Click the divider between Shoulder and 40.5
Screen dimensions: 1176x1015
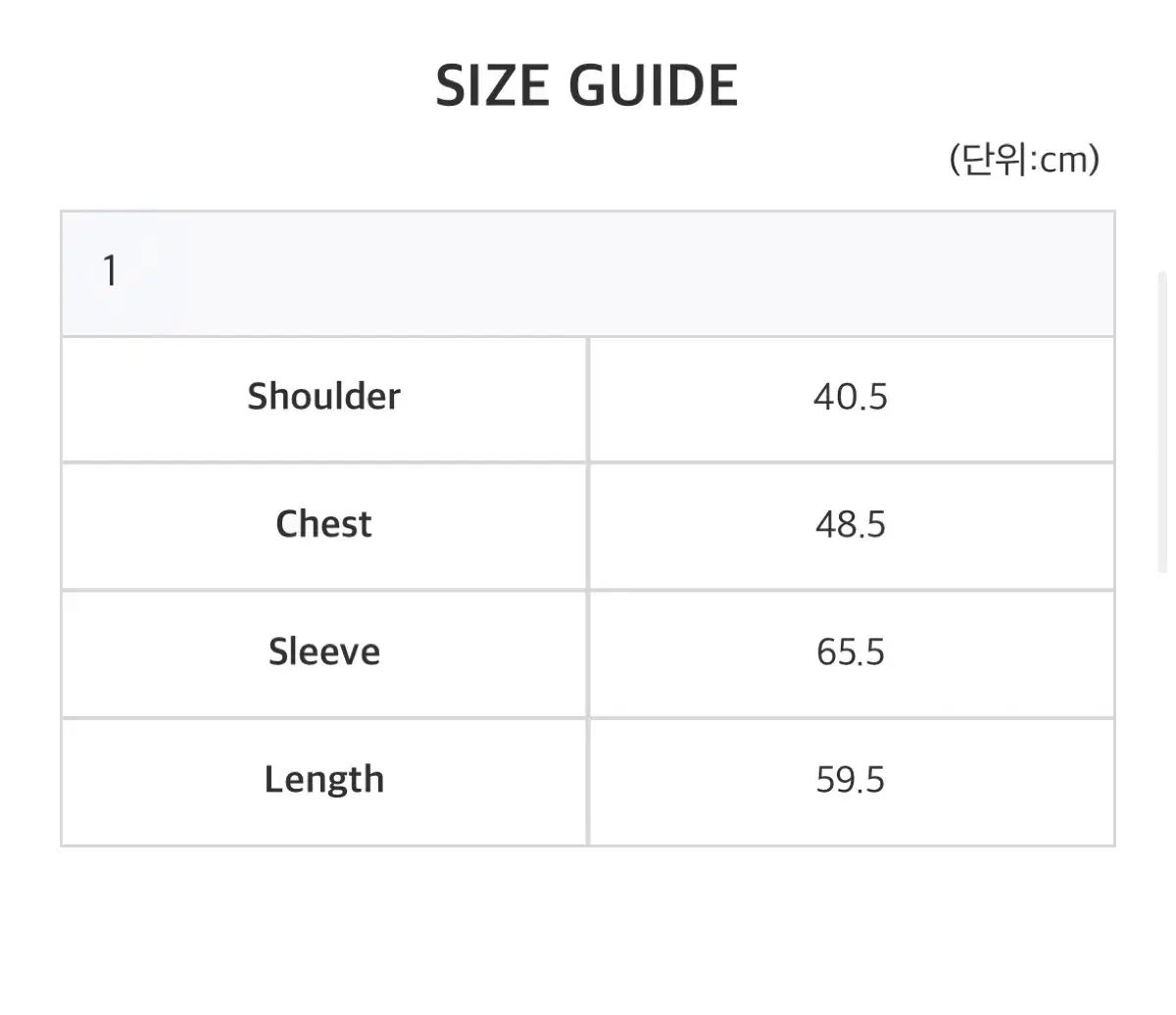(x=588, y=399)
